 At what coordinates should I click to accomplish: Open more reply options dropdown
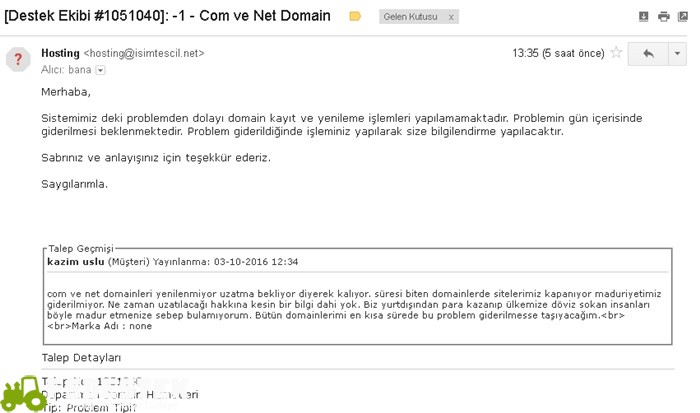pos(677,54)
